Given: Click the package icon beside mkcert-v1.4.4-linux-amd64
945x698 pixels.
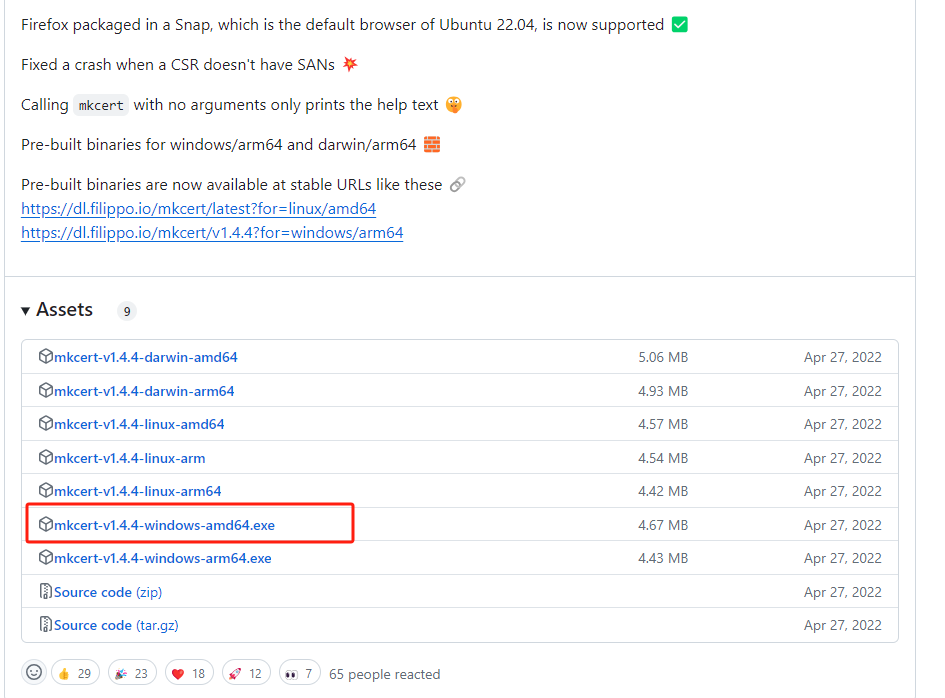Looking at the screenshot, I should point(46,423).
